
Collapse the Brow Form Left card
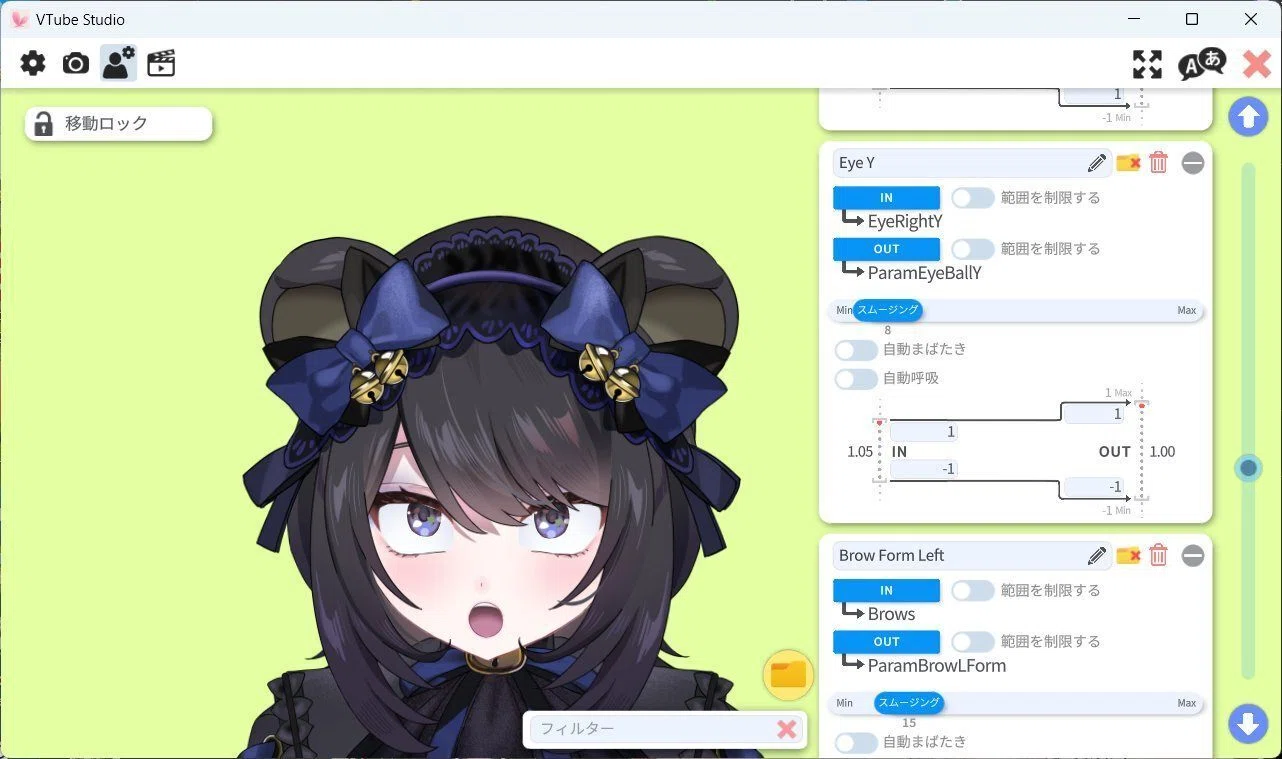coord(1193,556)
